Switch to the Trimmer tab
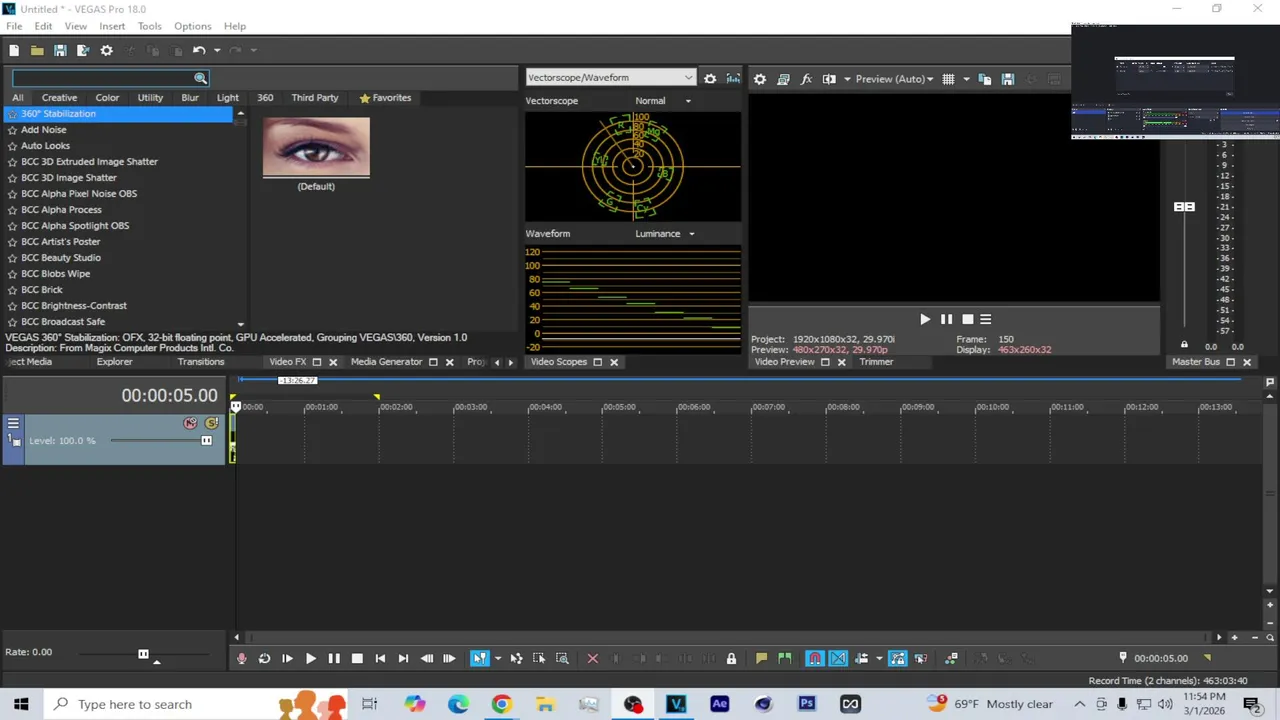Screen dimensions: 1280x720 click(x=876, y=362)
